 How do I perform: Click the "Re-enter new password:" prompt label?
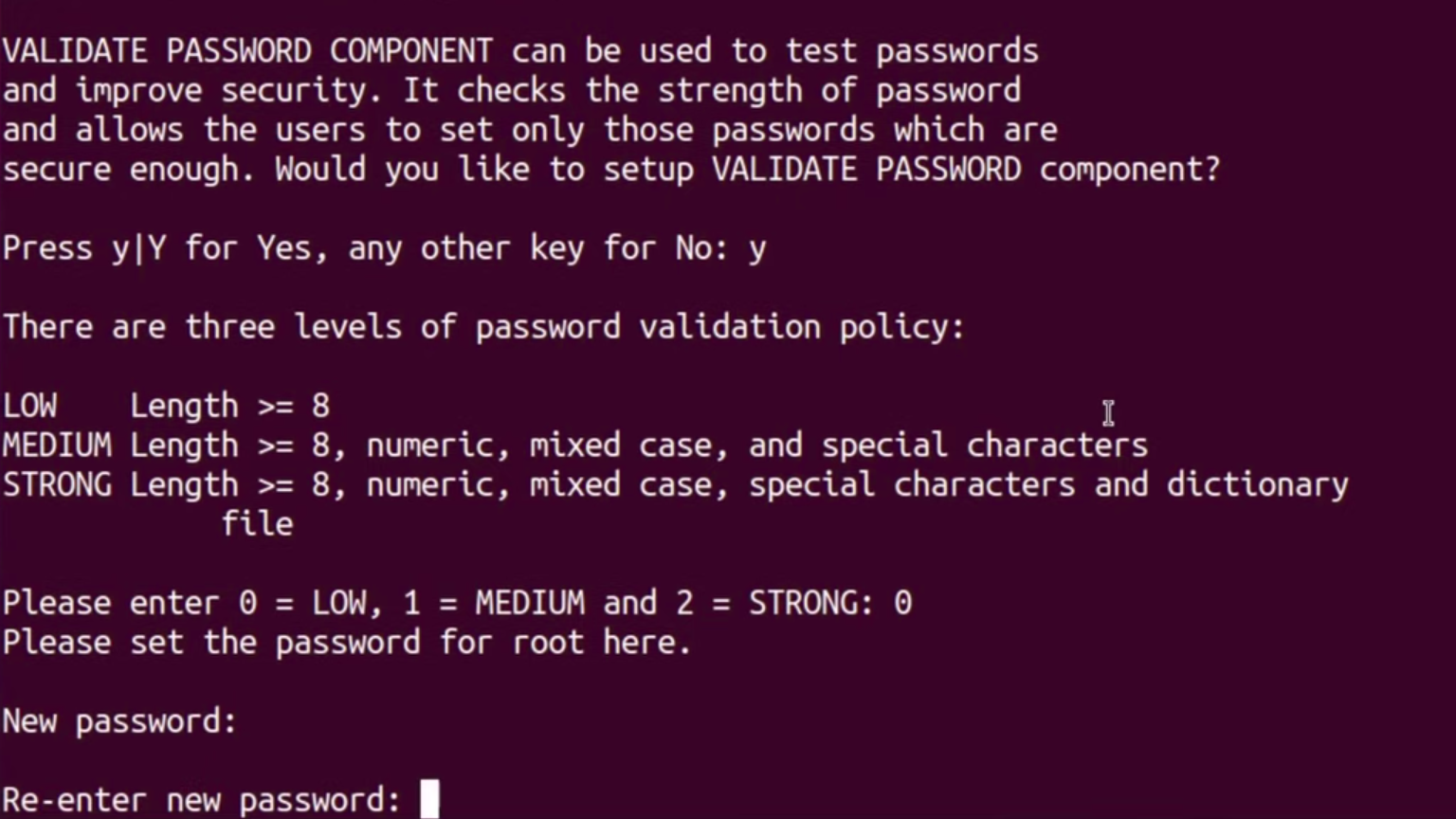point(201,800)
